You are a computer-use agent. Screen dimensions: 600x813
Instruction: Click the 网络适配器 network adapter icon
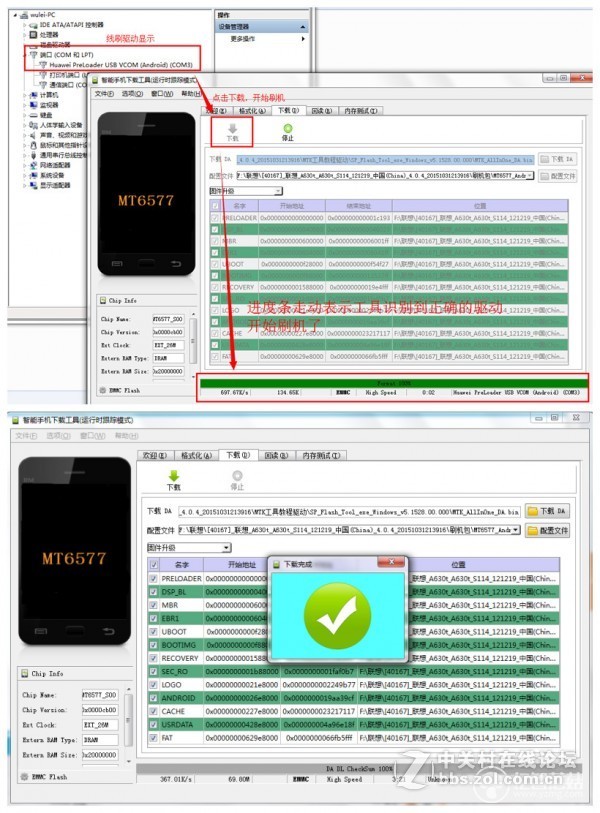[34, 165]
